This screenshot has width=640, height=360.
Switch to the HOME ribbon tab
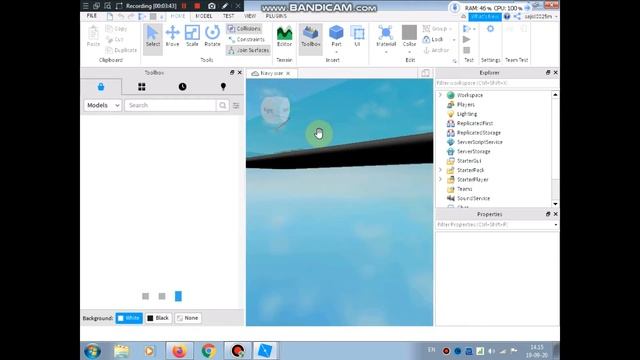(x=178, y=16)
